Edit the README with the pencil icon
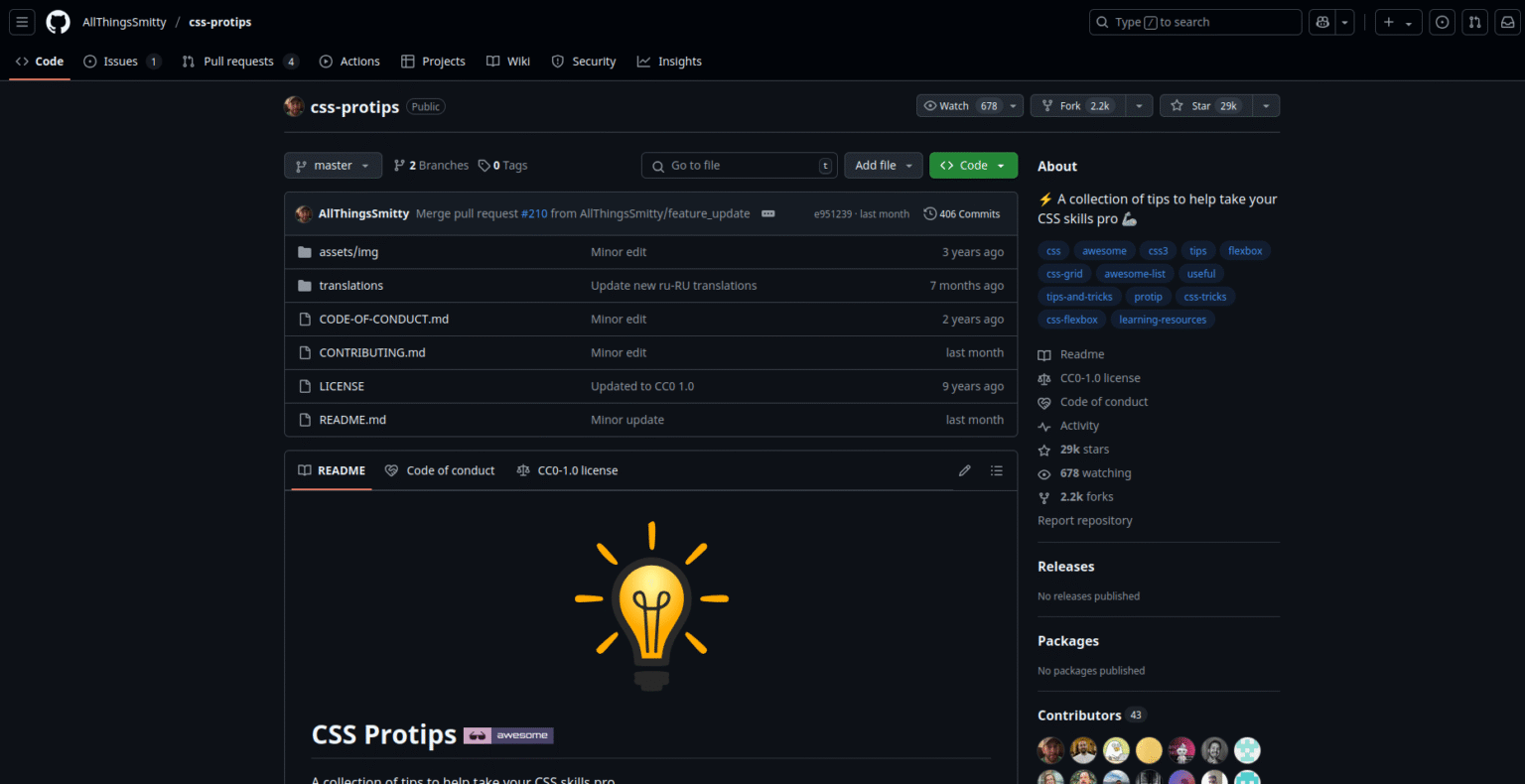This screenshot has height=784, width=1525. [x=964, y=469]
